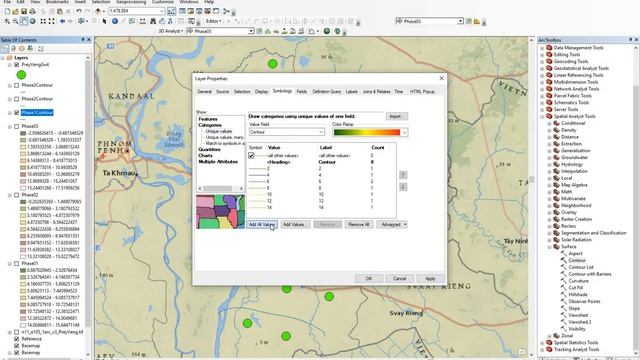Open the 3D Analyst layer dropdown
Image resolution: width=640 pixels, height=360 pixels.
pos(251,31)
